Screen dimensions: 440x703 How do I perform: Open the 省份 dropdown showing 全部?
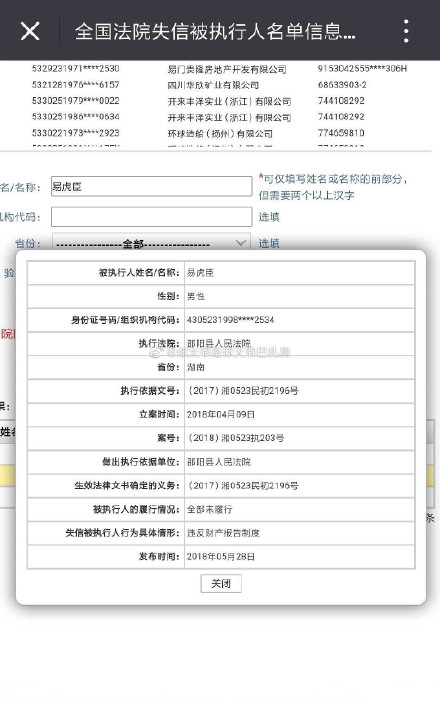point(151,243)
